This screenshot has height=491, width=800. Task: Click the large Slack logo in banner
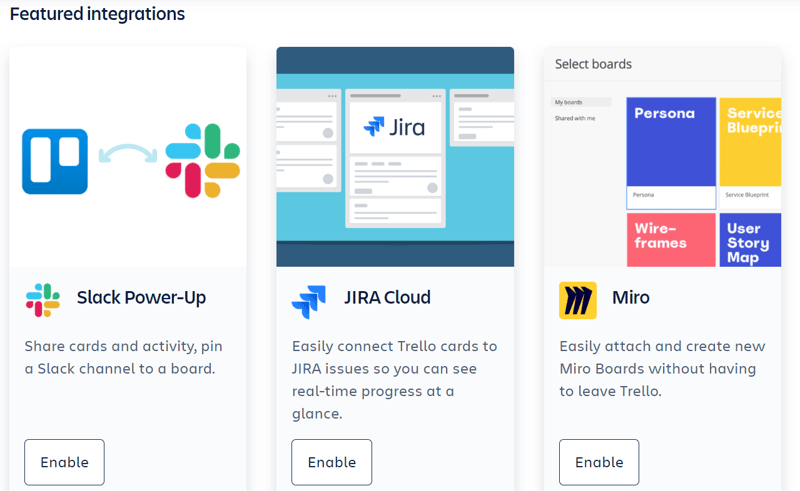[203, 161]
